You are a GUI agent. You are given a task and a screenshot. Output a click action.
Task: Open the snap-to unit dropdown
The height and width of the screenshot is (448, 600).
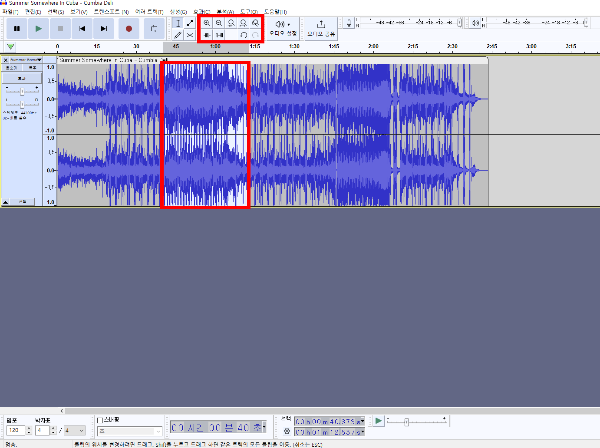(x=129, y=431)
